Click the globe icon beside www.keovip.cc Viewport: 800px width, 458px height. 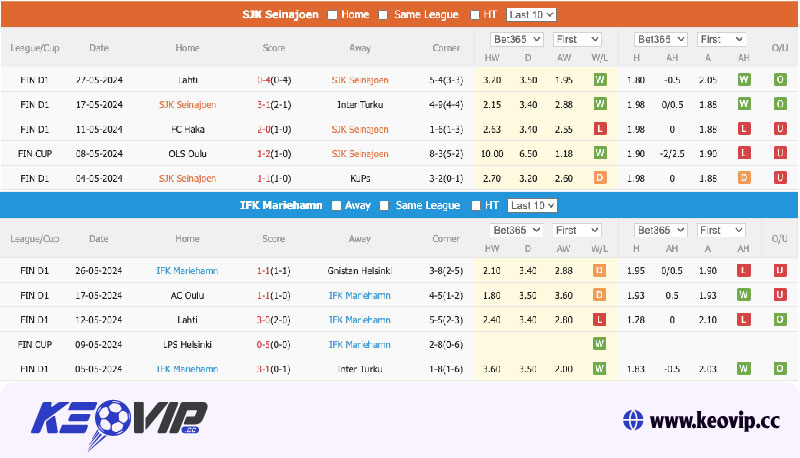631,419
